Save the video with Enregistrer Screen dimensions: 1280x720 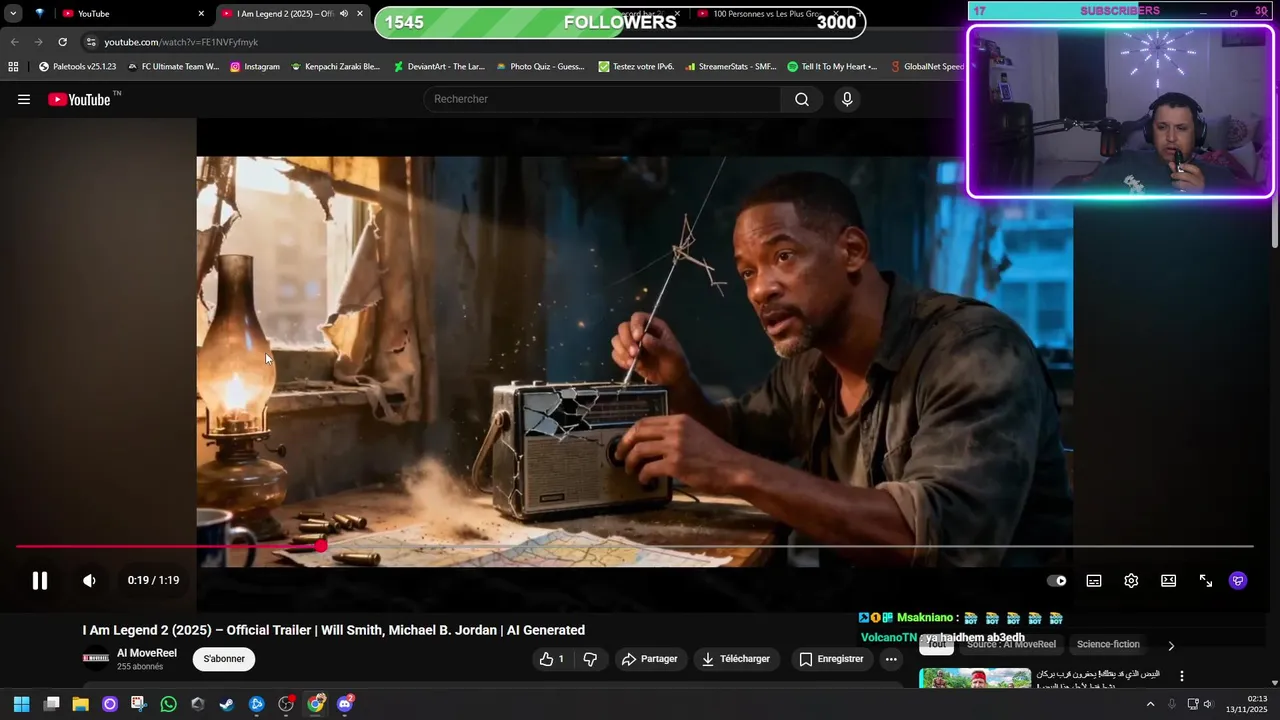[x=831, y=659]
